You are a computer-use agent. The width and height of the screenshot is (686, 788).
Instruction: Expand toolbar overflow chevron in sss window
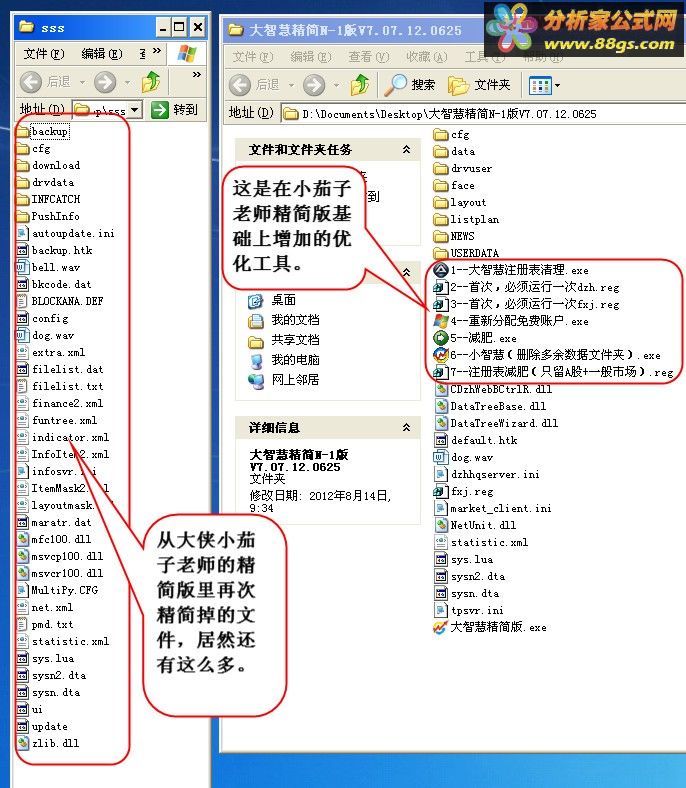[x=197, y=75]
